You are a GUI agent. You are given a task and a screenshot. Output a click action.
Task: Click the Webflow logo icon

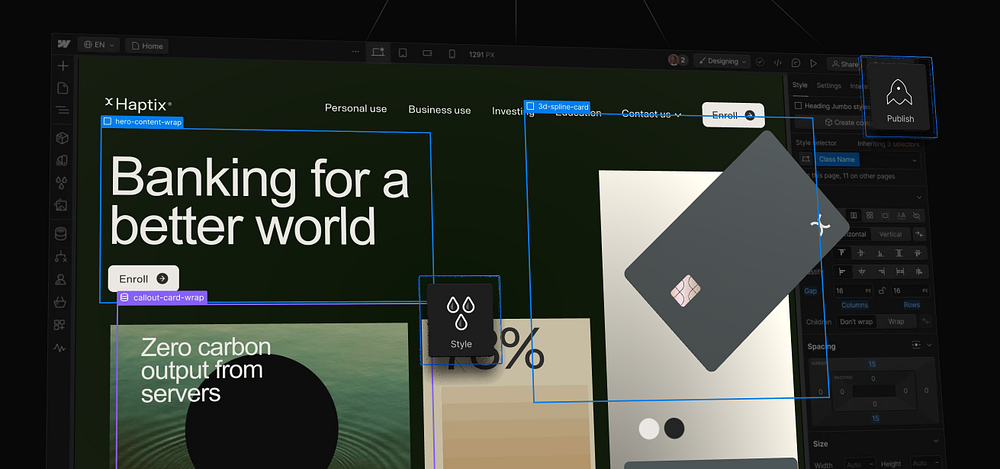tap(64, 45)
